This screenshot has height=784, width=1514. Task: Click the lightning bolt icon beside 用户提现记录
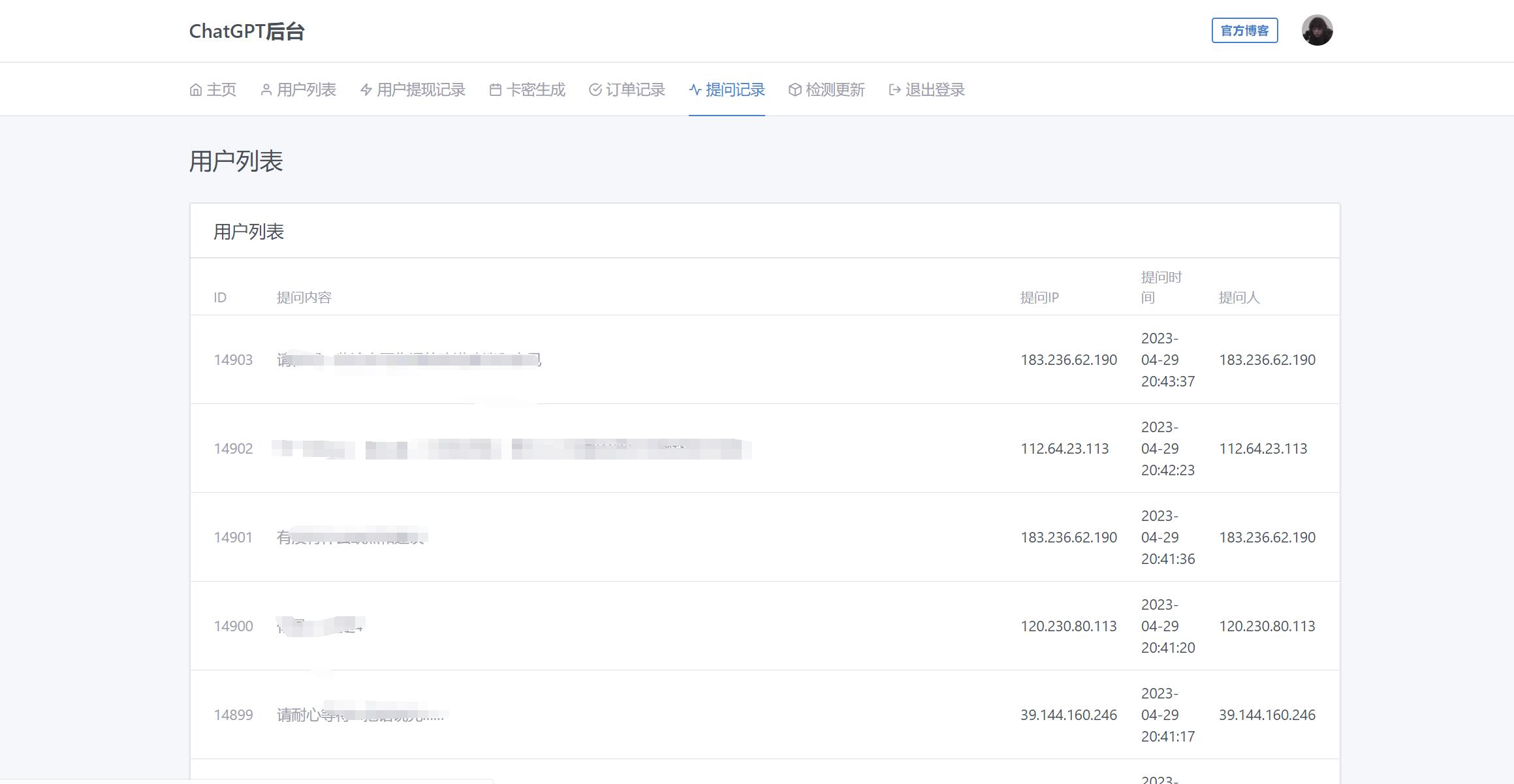366,90
